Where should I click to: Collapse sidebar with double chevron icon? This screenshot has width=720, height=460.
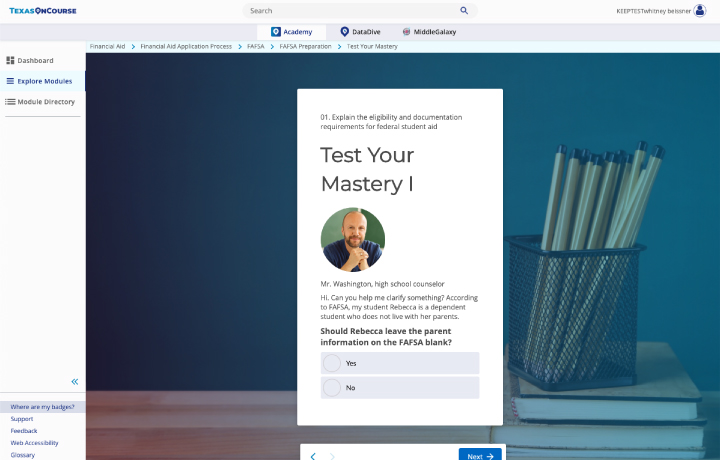coord(75,381)
